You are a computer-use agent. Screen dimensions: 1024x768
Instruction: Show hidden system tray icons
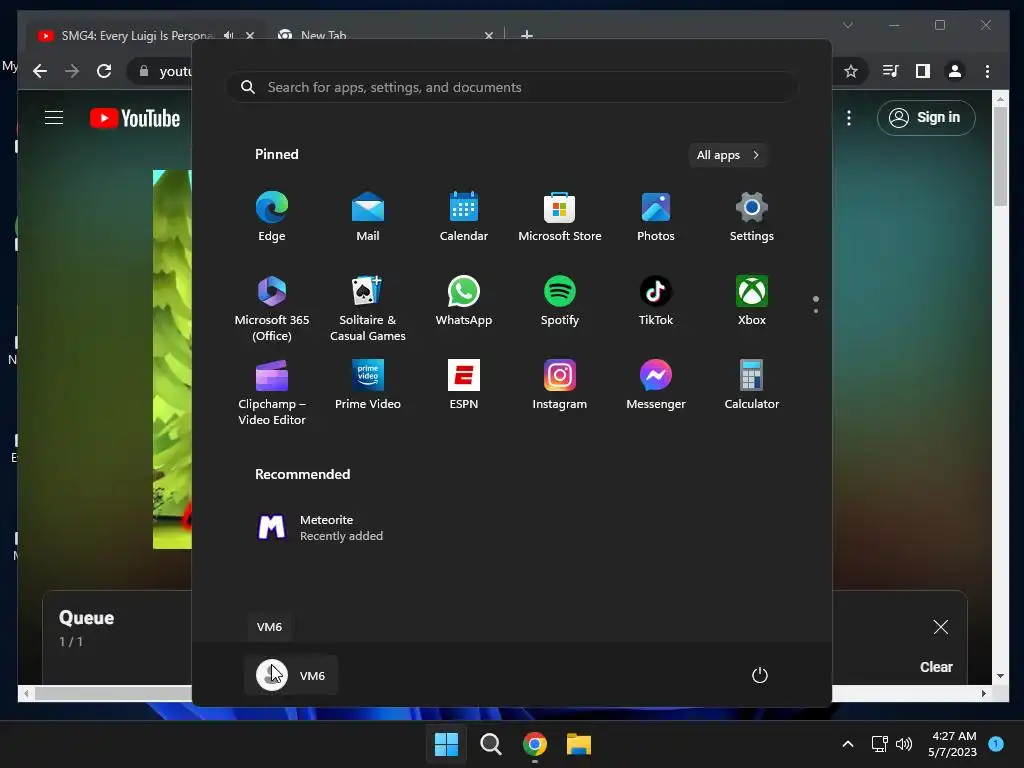(x=848, y=744)
